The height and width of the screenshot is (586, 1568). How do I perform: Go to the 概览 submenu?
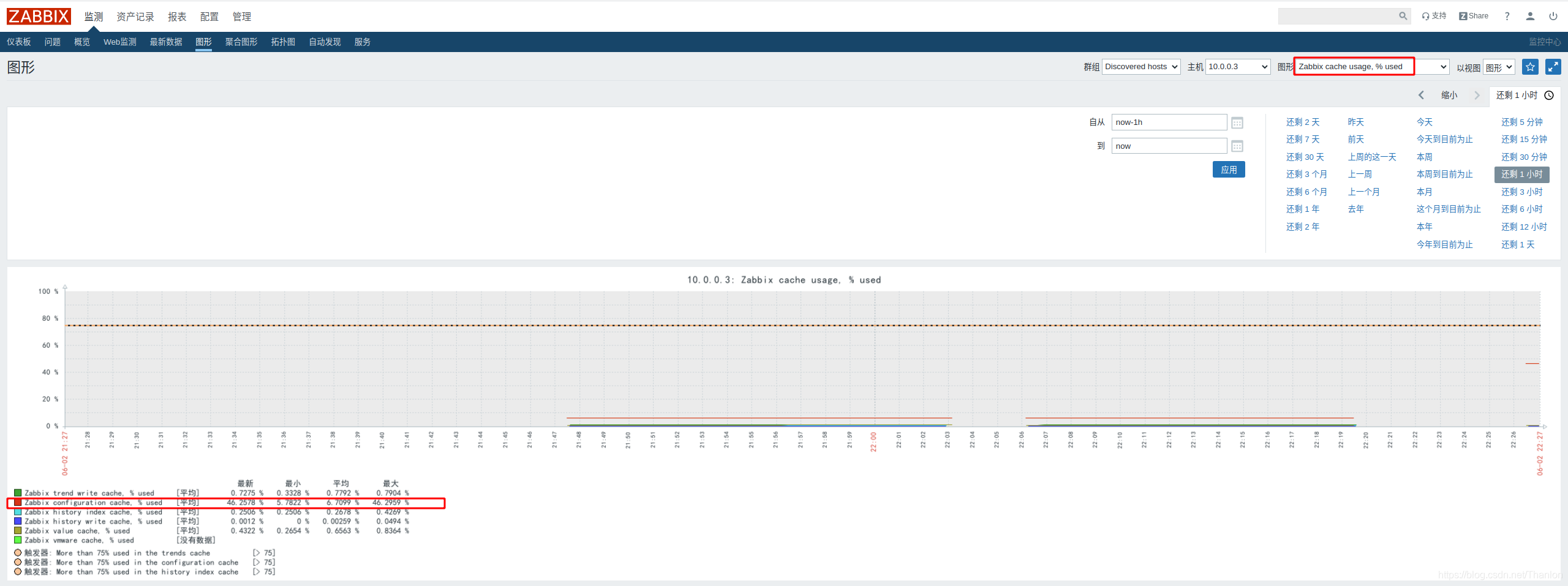point(82,42)
